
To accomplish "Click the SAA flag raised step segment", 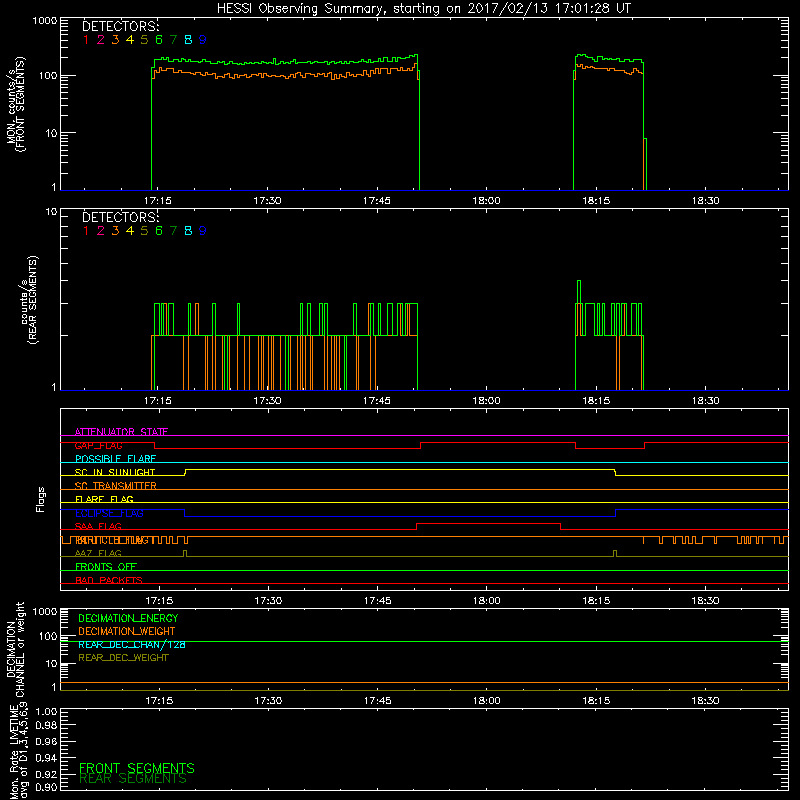I will click(489, 523).
